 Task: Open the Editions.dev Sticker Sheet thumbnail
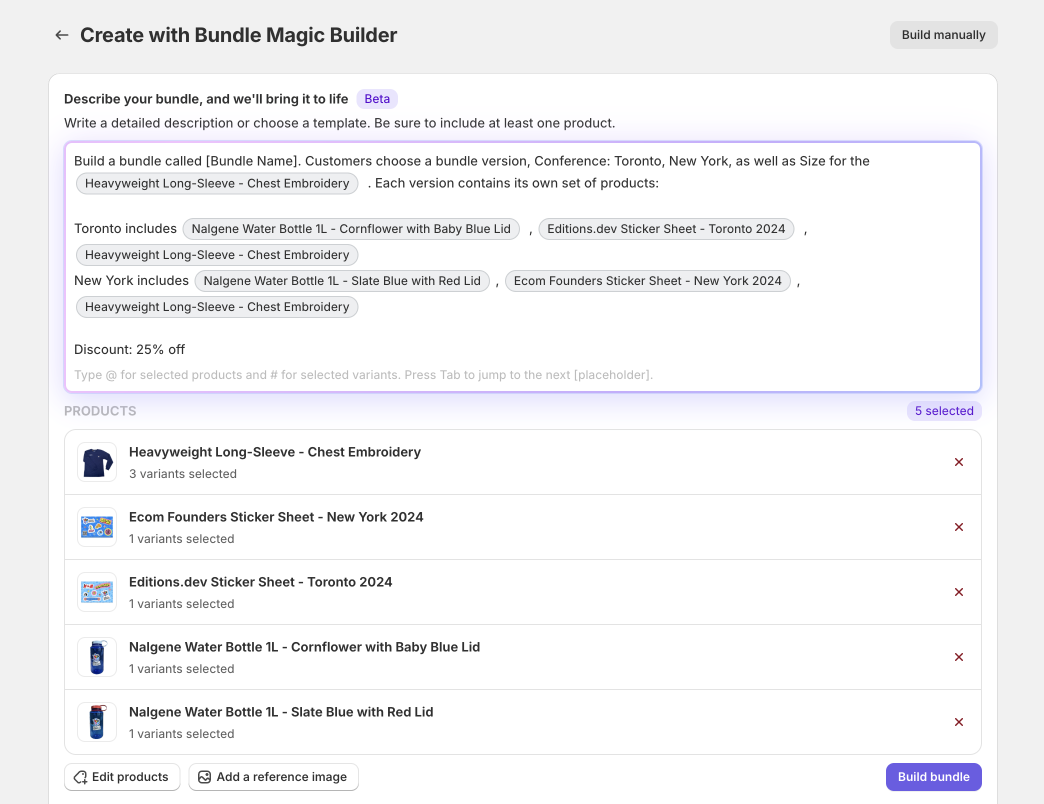97,592
